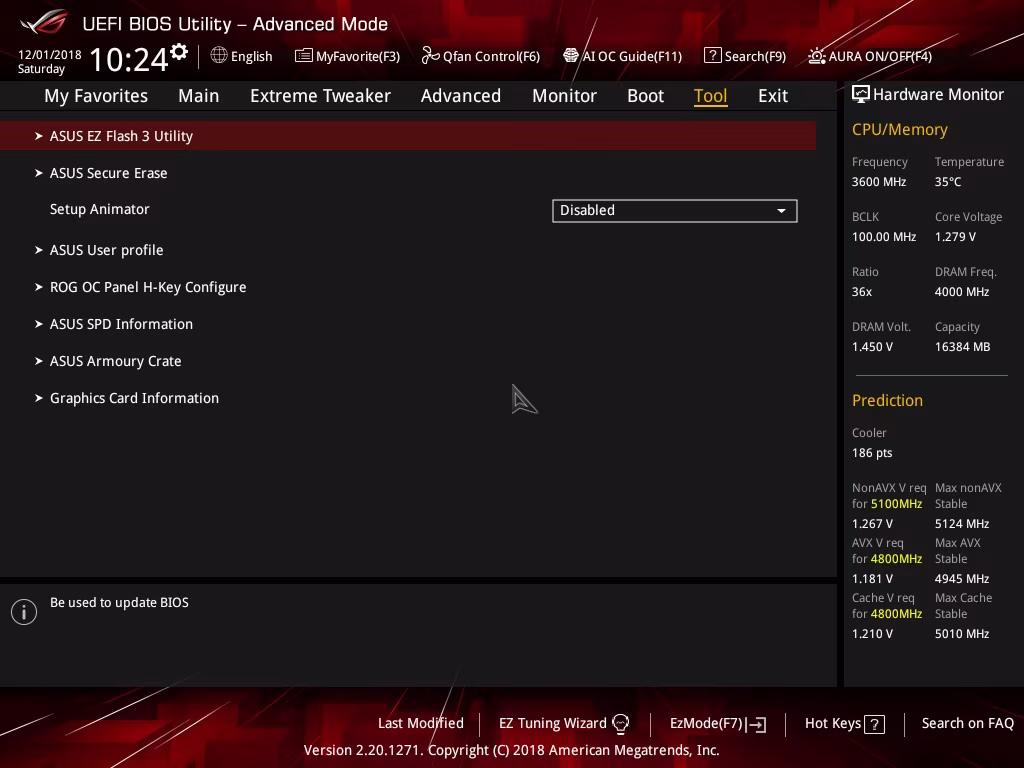Expand Graphics Card Information arrow
The height and width of the screenshot is (768, 1024).
[39, 398]
